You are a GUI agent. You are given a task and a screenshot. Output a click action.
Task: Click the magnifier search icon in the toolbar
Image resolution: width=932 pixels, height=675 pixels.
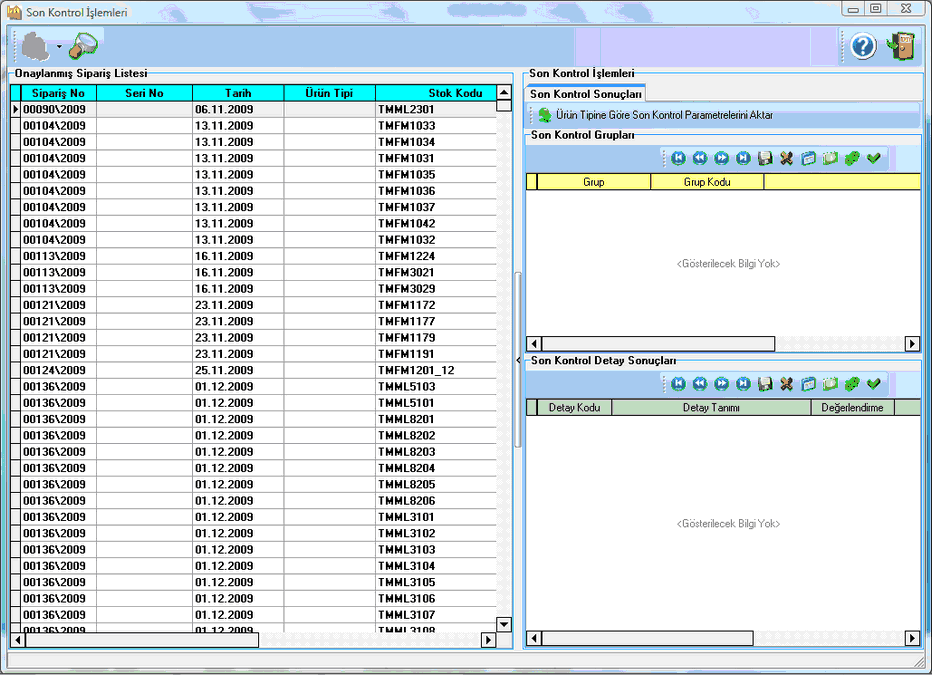(x=83, y=46)
